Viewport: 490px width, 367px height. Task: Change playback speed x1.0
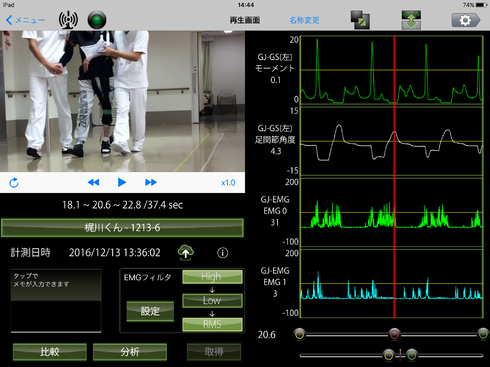click(x=228, y=183)
